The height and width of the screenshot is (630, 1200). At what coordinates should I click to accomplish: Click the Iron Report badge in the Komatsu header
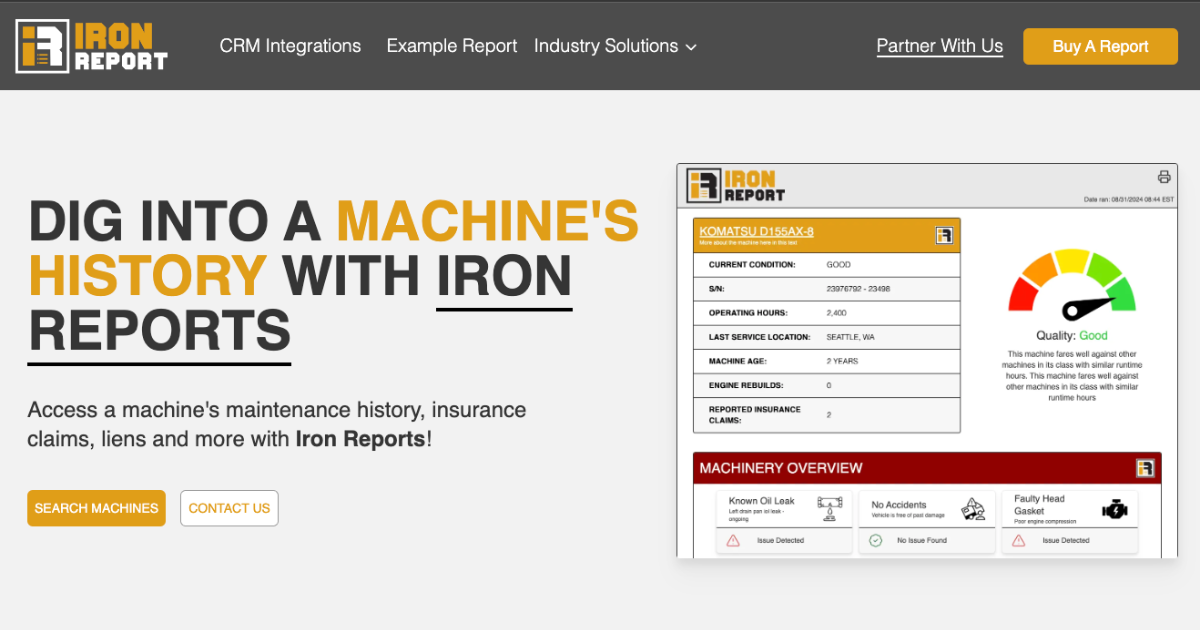946,233
